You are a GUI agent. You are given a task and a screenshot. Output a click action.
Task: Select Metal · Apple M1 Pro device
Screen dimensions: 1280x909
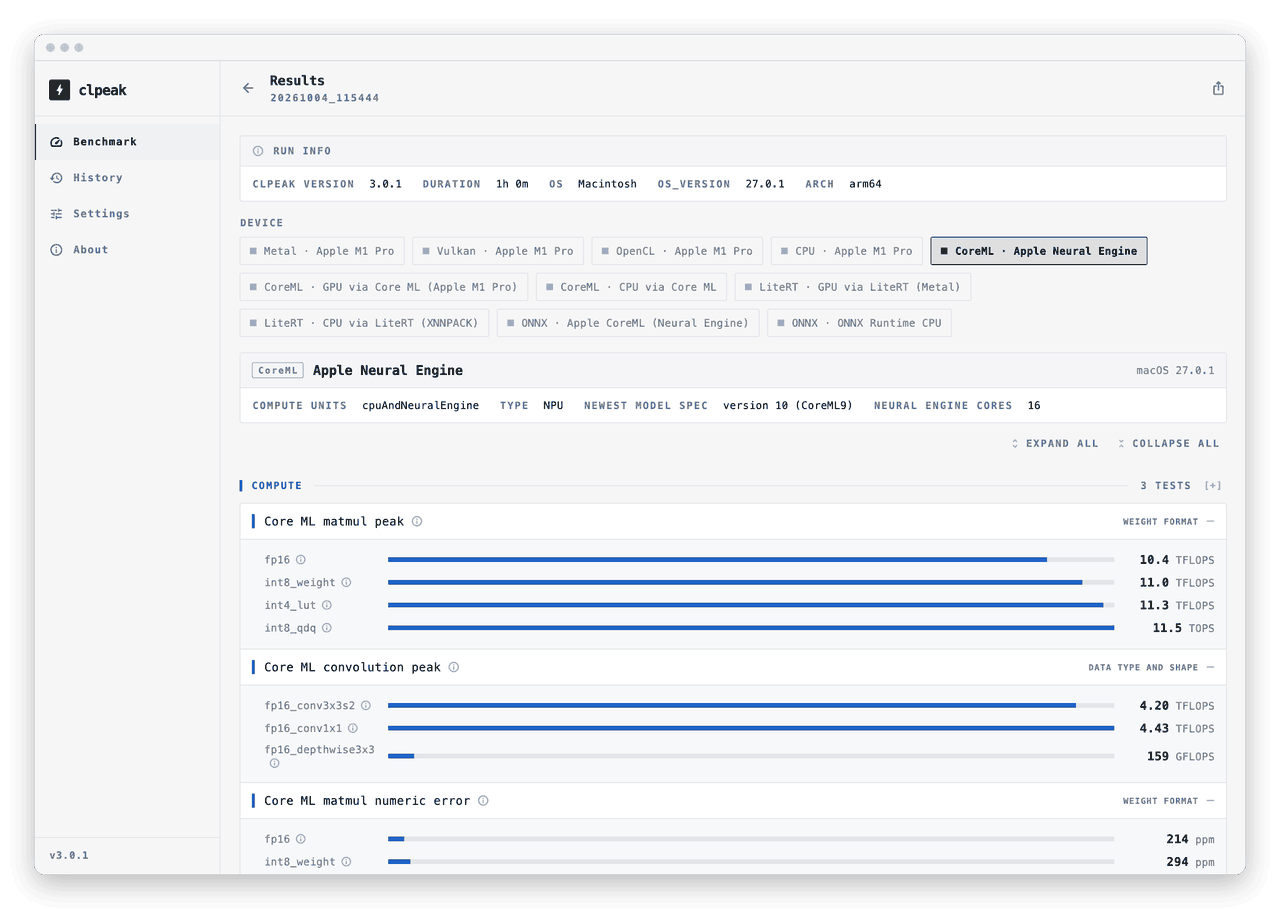322,251
